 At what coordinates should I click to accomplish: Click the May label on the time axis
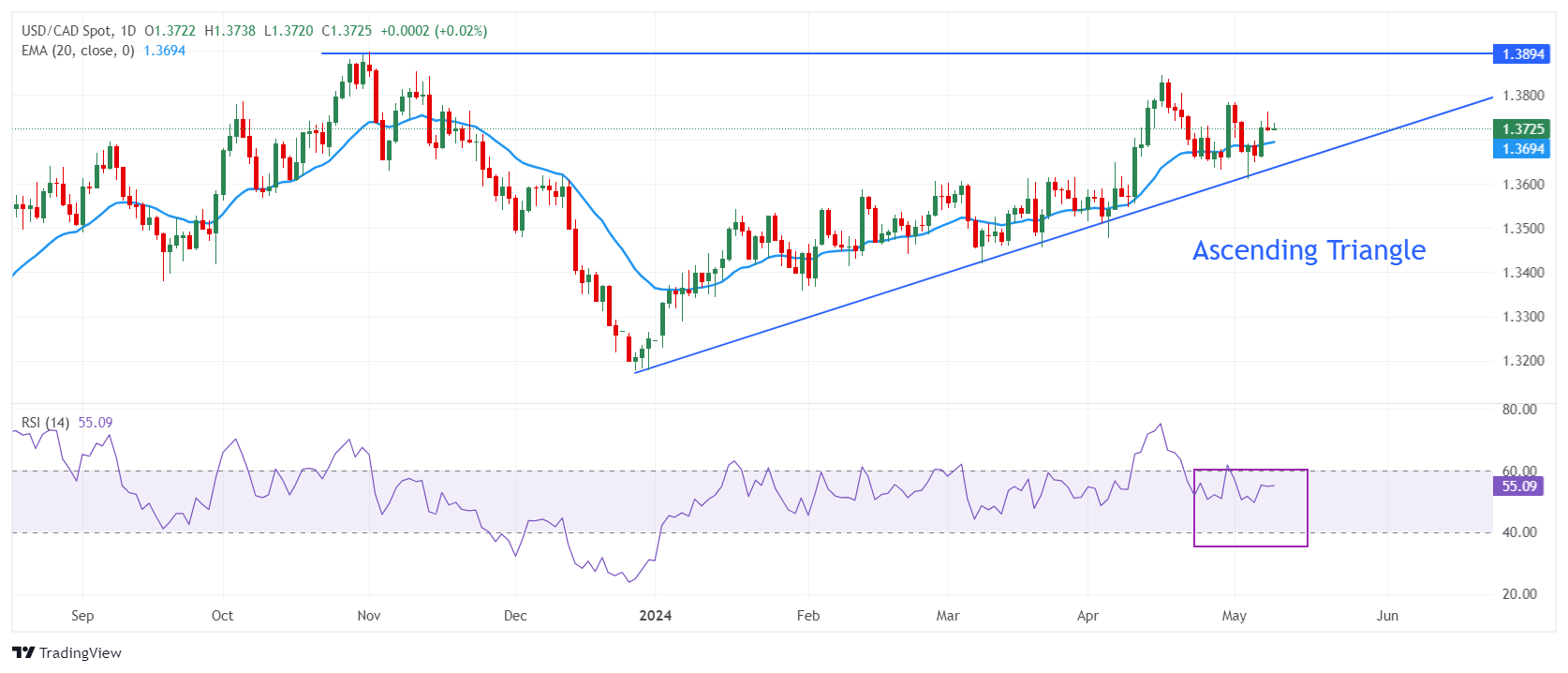click(x=1234, y=616)
